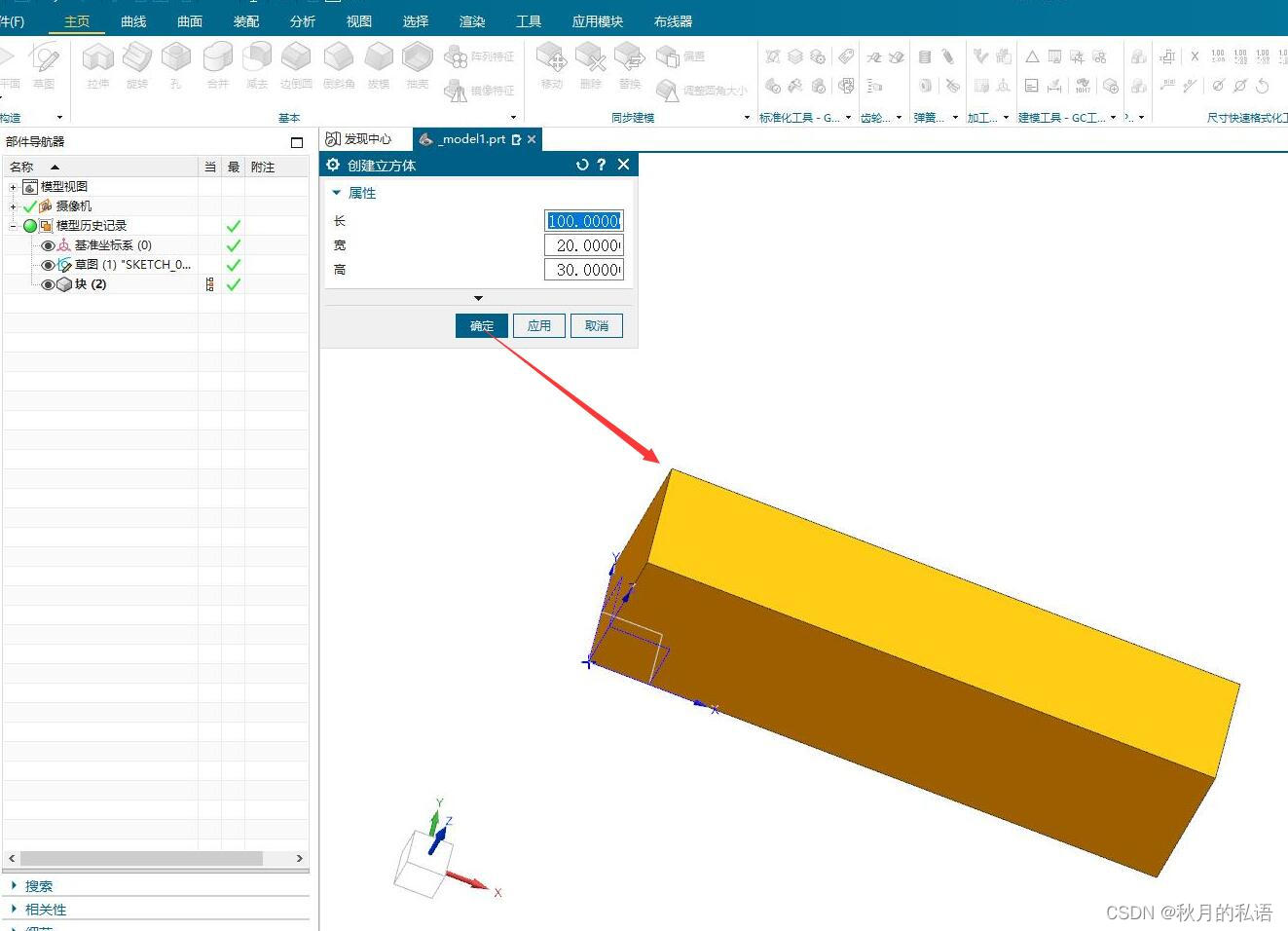Click the tag icon in 标准化工具 group
The image size is (1288, 931).
coord(846,56)
